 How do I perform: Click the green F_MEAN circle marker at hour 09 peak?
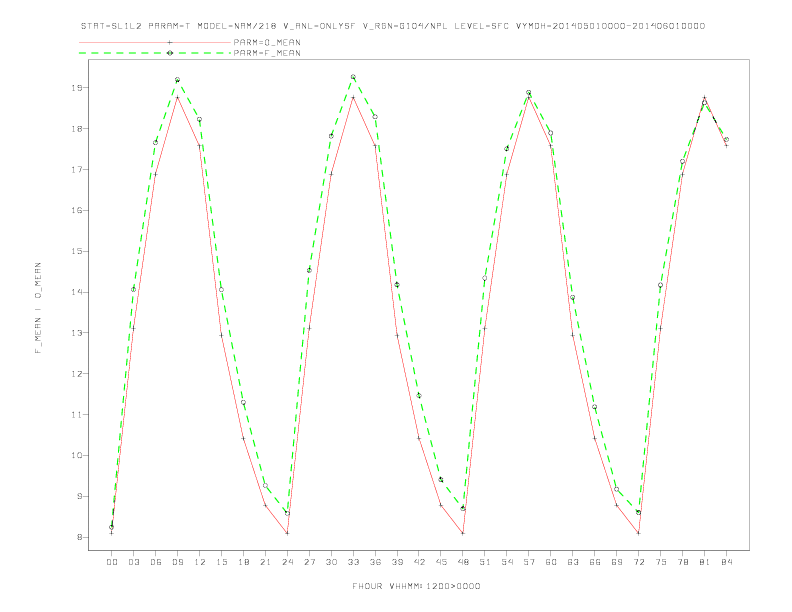[177, 80]
